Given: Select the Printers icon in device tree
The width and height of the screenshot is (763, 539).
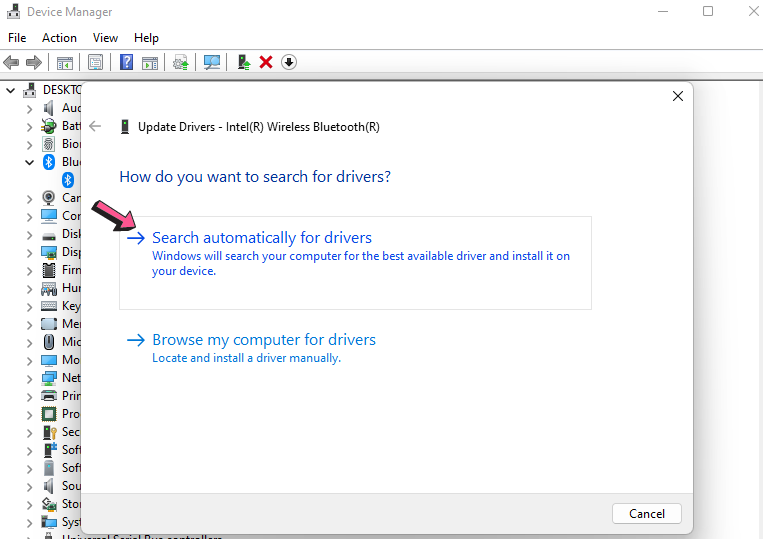Looking at the screenshot, I should click(49, 396).
